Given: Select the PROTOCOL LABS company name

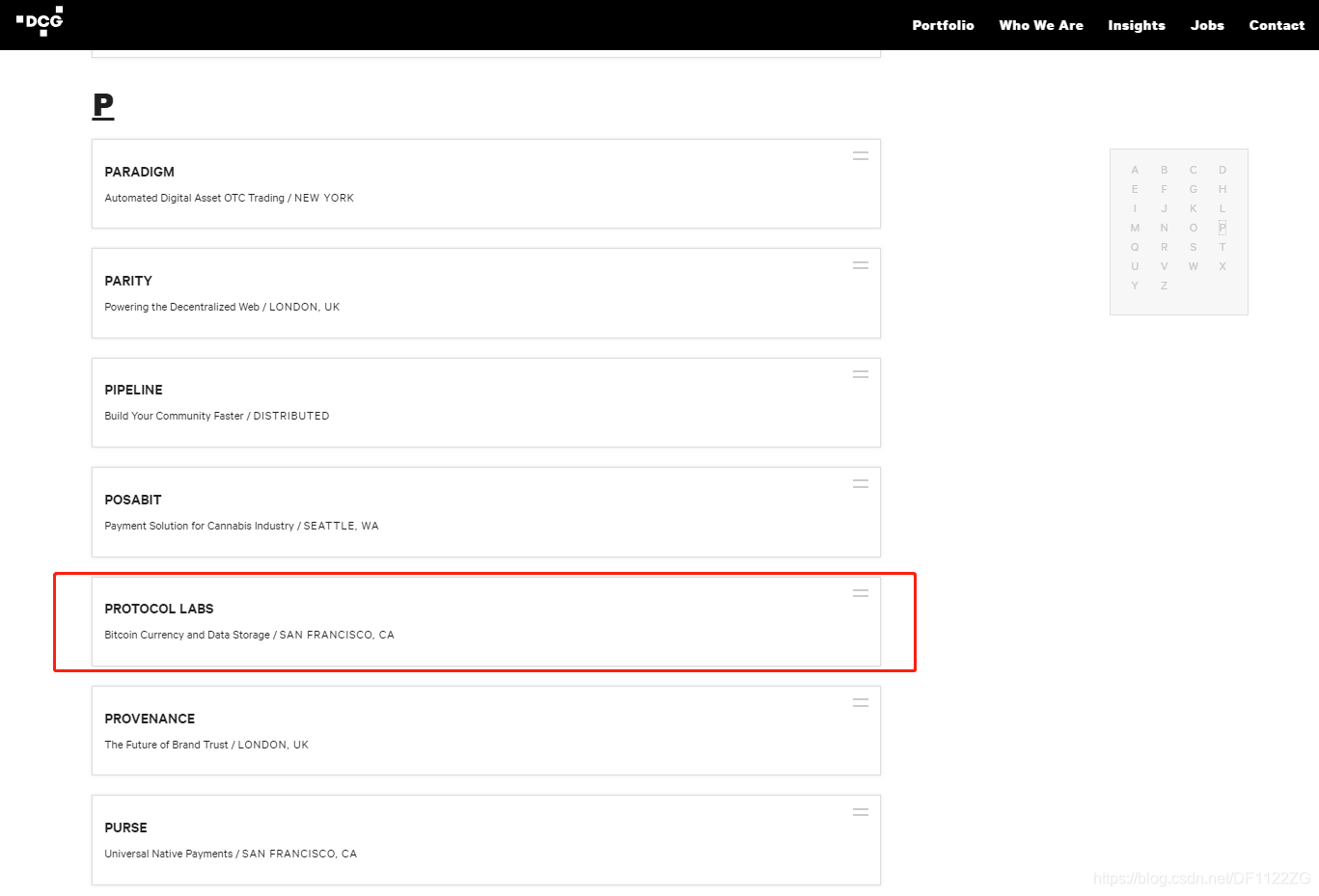Looking at the screenshot, I should tap(159, 609).
